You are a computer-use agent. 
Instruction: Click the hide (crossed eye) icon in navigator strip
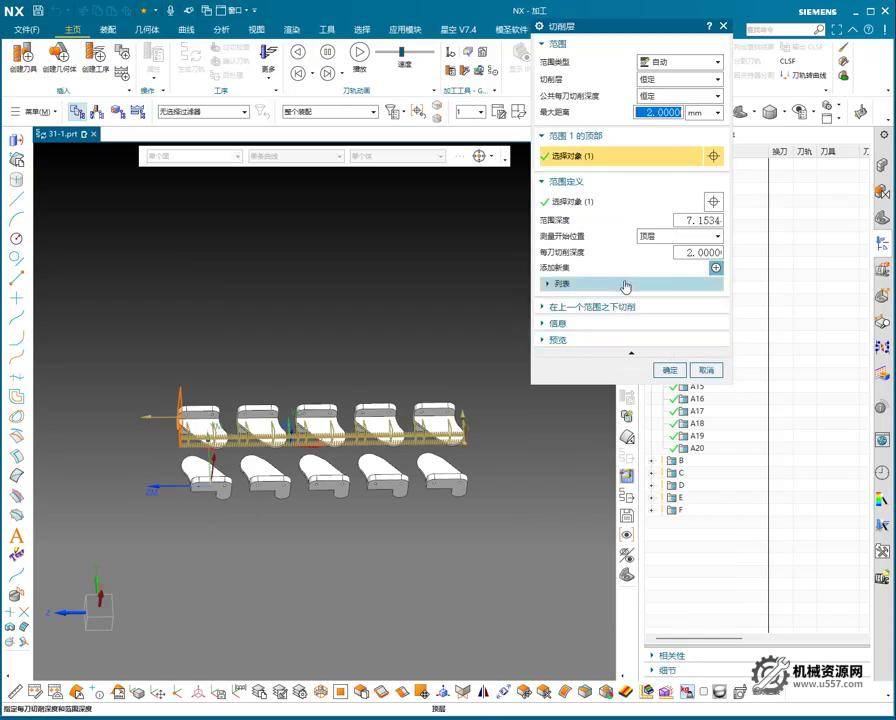pos(627,555)
